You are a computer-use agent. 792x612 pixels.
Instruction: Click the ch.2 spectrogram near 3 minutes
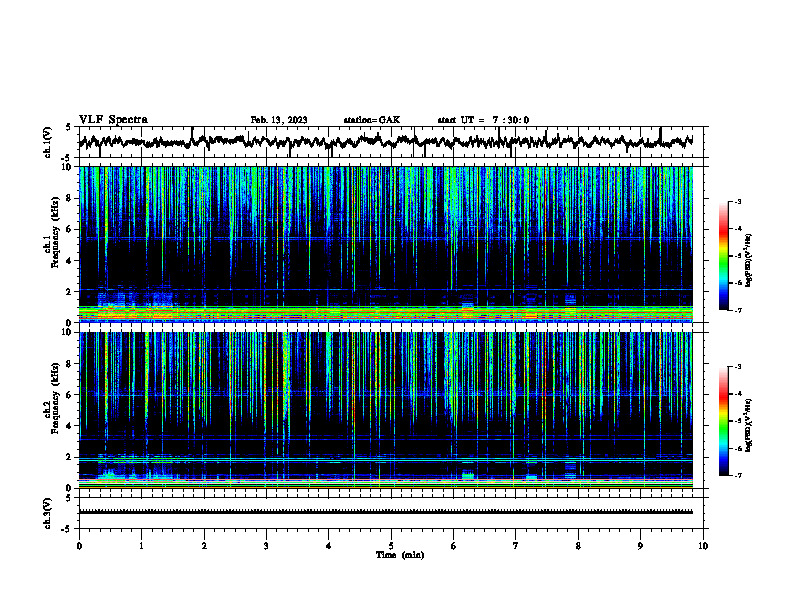[x=266, y=410]
